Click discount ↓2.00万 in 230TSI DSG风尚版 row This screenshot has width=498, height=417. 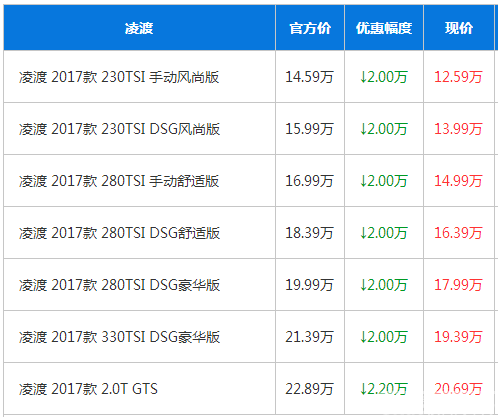click(384, 129)
